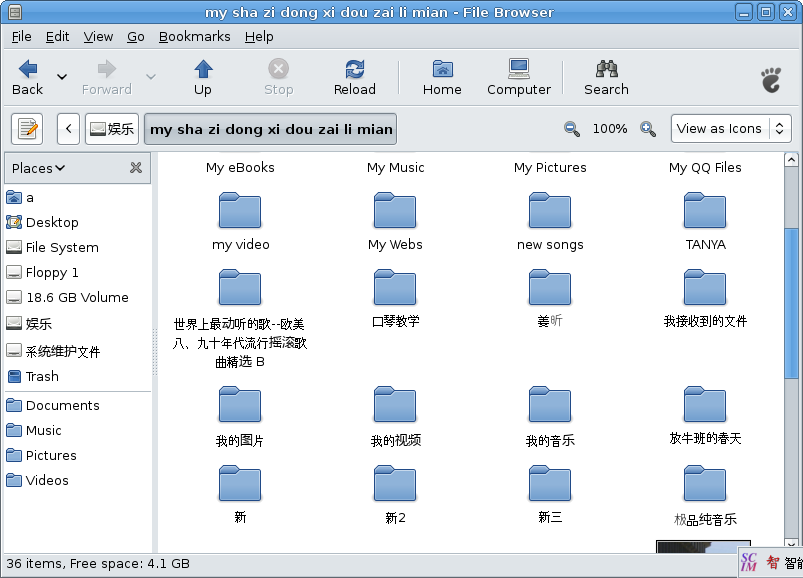Image resolution: width=803 pixels, height=578 pixels.
Task: Open Computer from the toolbar
Action: point(519,77)
